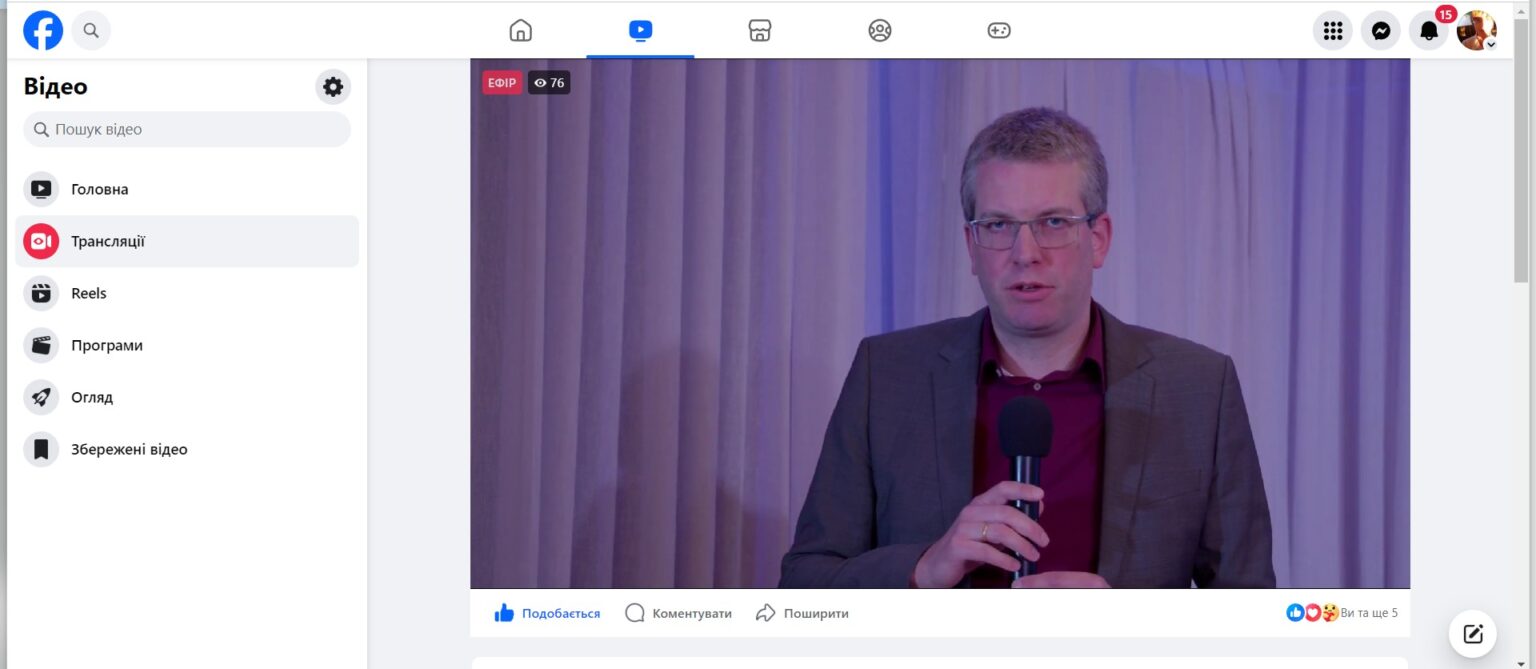Click the Відео sidebar heading

click(x=56, y=87)
